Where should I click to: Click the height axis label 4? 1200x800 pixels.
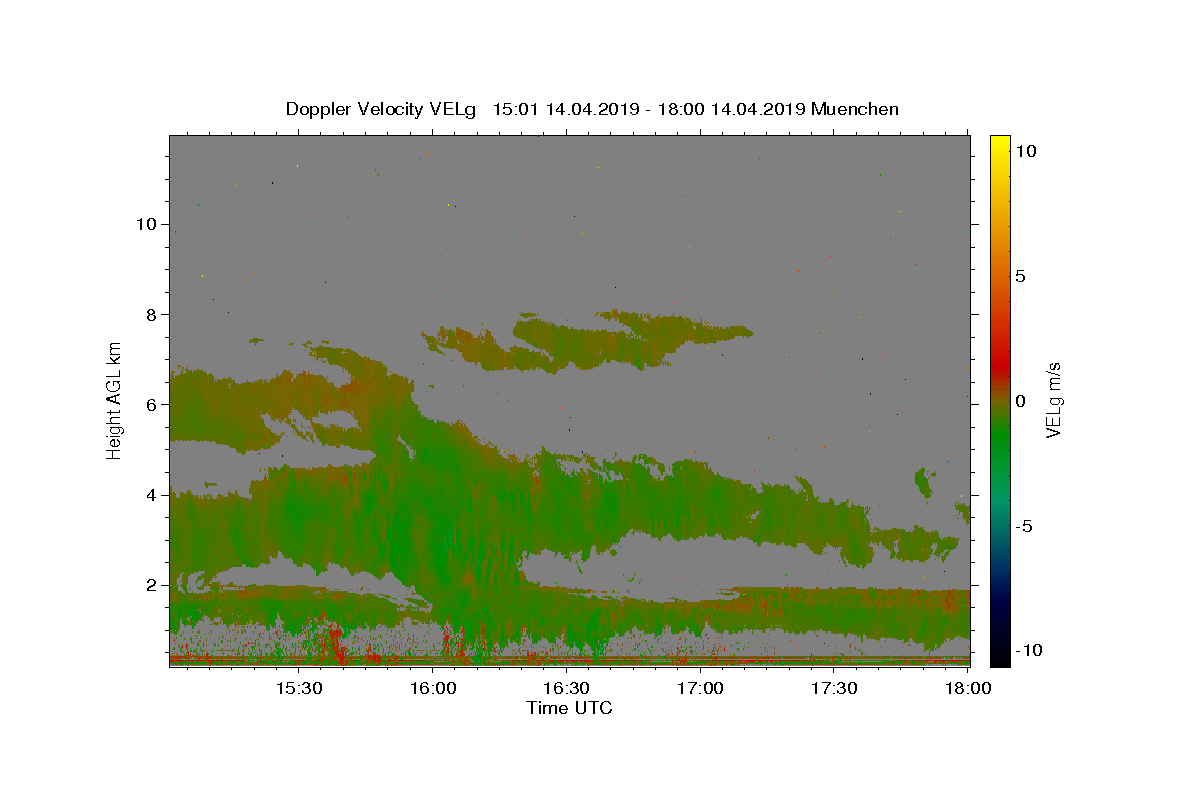[152, 495]
